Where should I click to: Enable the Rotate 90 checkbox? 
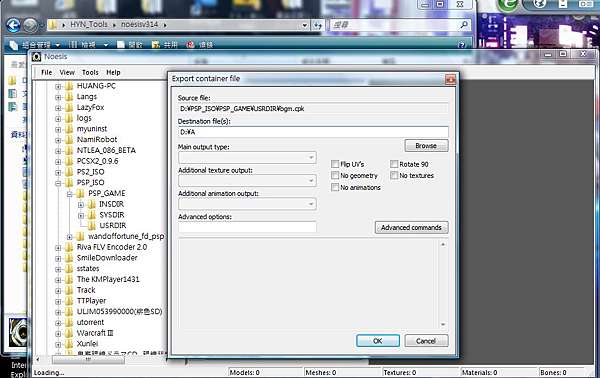click(394, 164)
